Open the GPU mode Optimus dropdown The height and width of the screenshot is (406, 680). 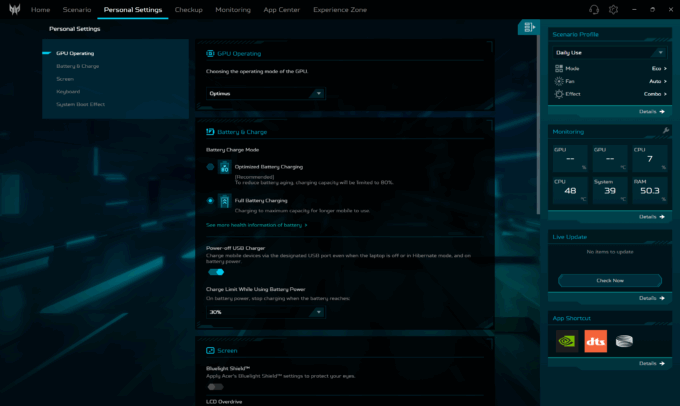click(x=265, y=94)
